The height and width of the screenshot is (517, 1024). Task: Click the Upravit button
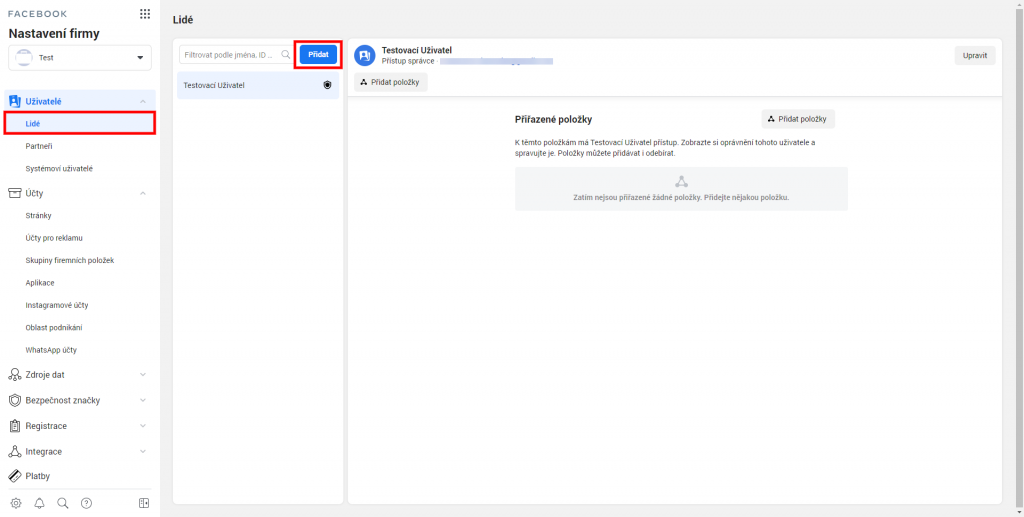975,55
